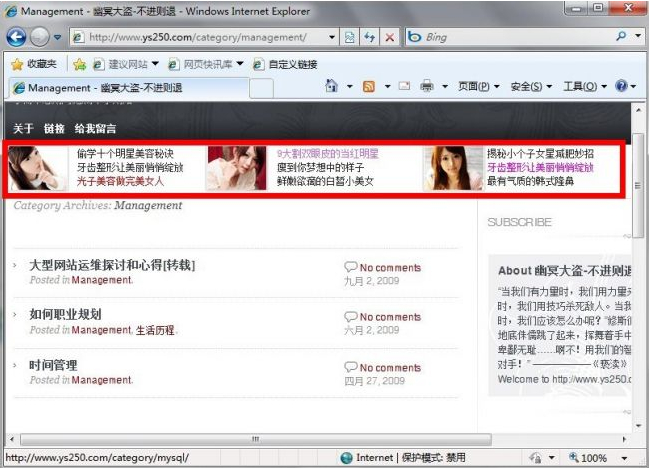Open the 时间管理 post link
649x468 pixels.
53,365
